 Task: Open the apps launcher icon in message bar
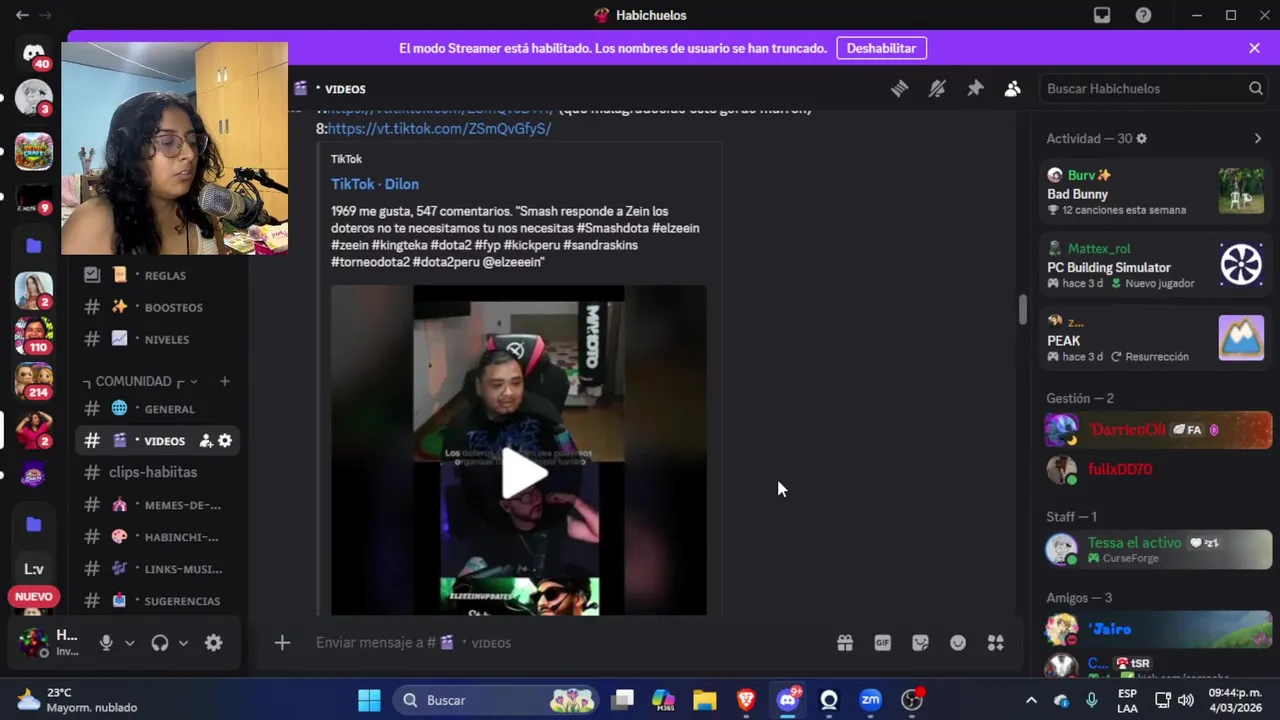click(x=996, y=643)
